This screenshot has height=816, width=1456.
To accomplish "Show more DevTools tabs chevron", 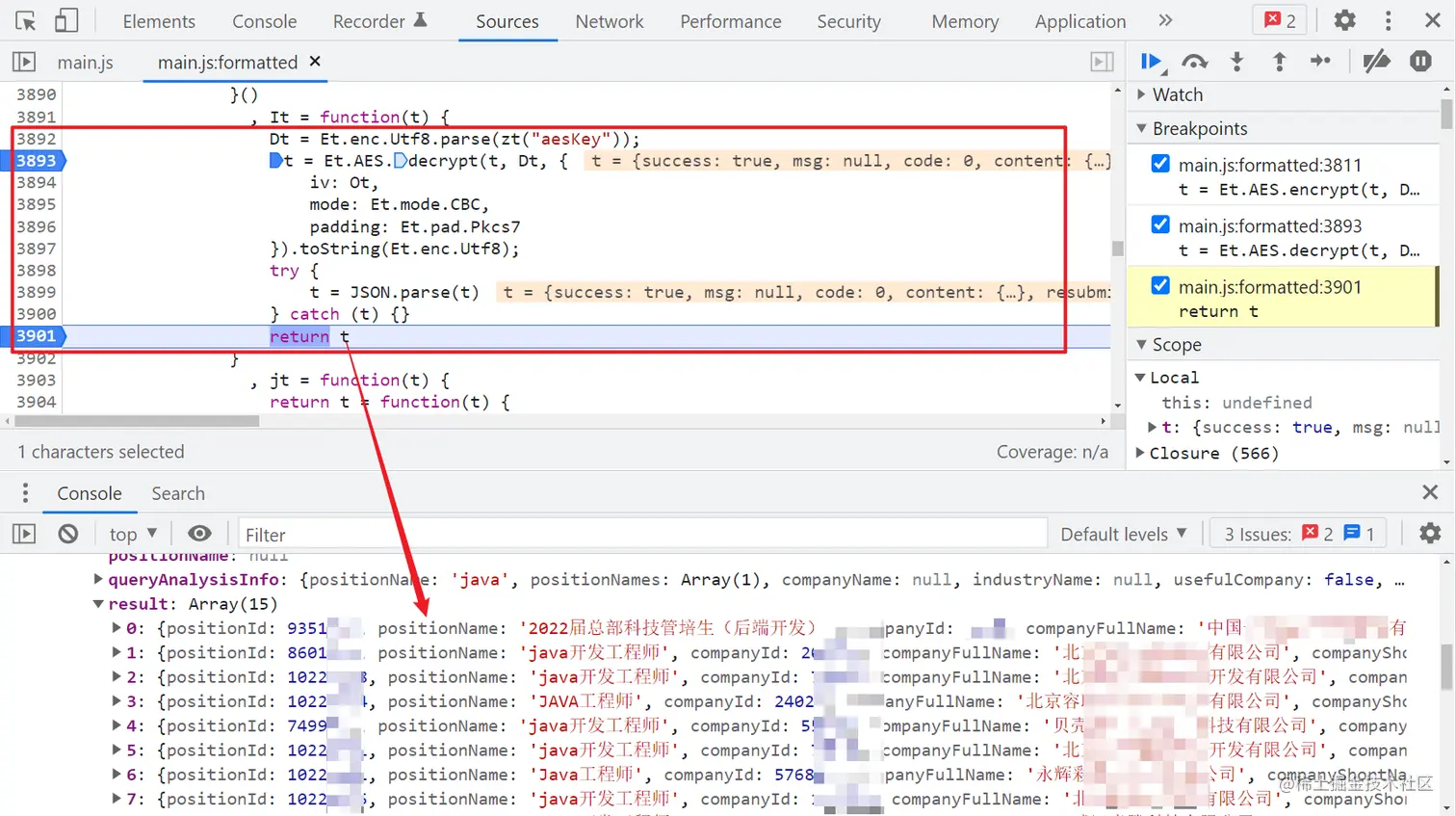I will [1165, 20].
